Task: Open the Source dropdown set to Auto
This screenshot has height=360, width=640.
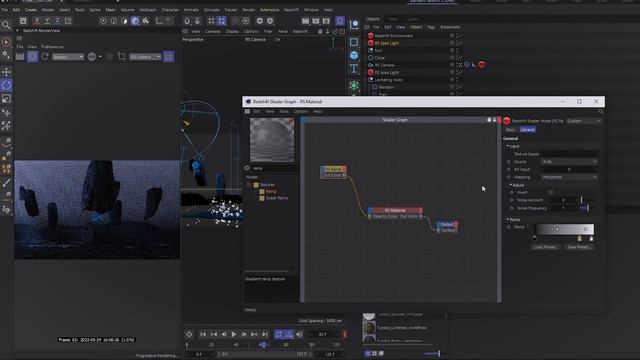Action: point(569,162)
